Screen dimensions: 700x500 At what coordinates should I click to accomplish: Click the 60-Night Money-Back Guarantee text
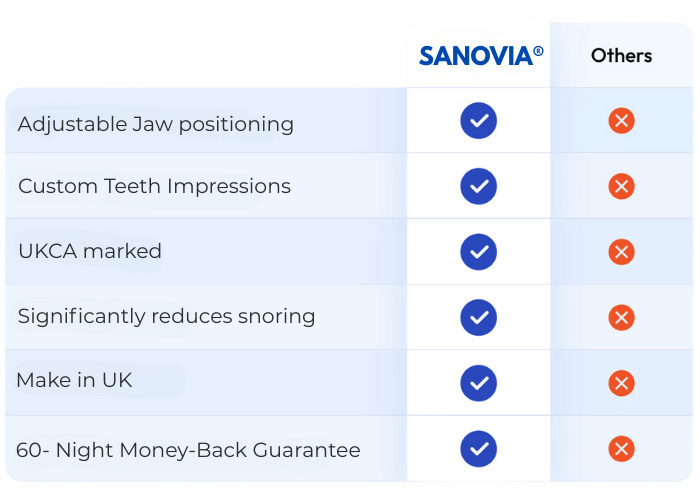pyautogui.click(x=188, y=450)
